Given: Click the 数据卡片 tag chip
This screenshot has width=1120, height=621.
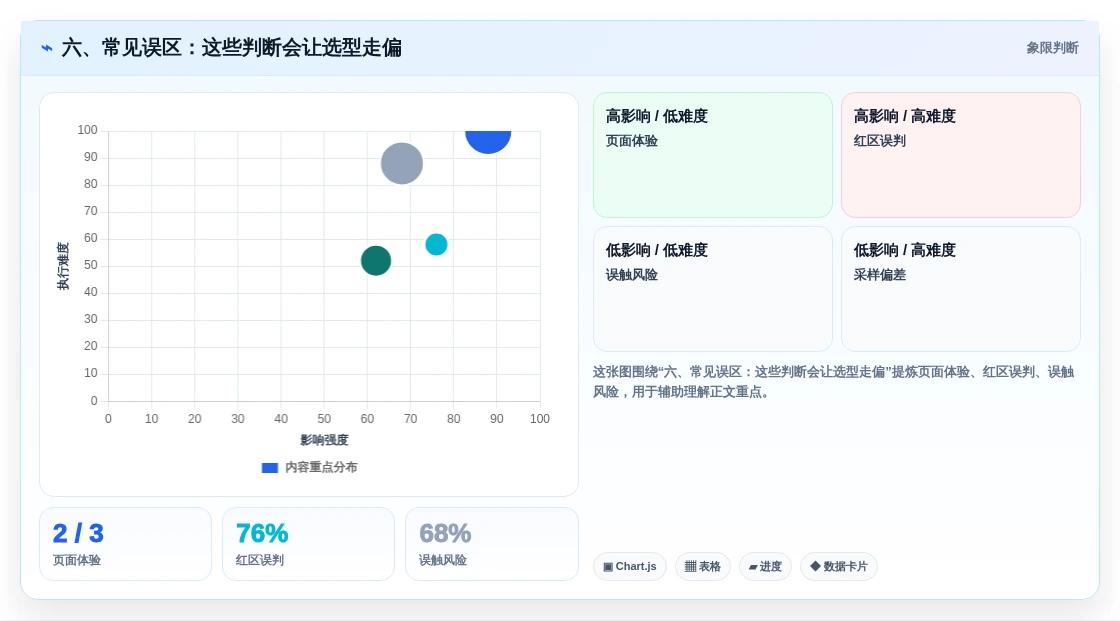Looking at the screenshot, I should point(839,567).
